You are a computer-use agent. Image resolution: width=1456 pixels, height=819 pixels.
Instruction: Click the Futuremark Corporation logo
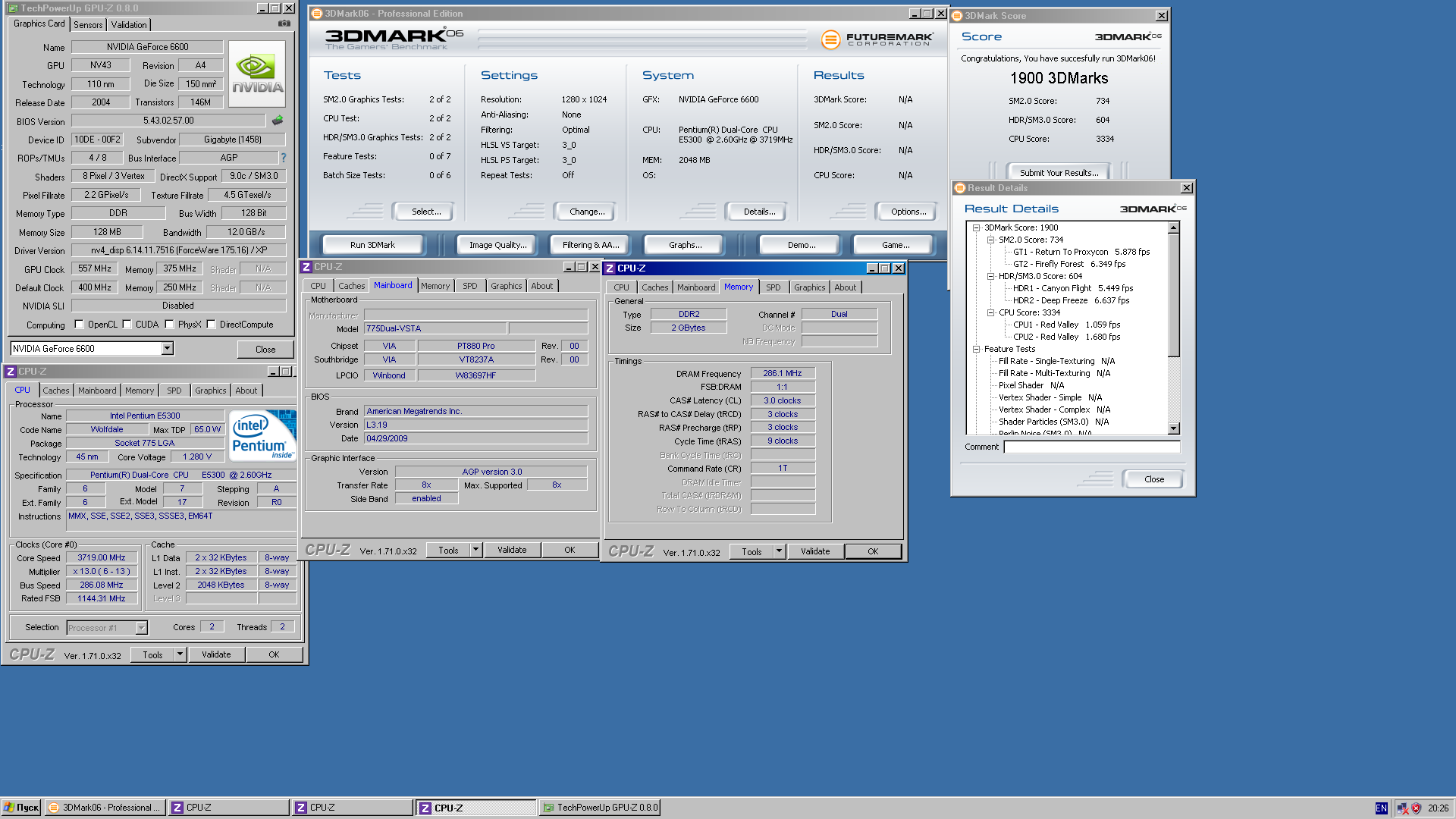[877, 39]
